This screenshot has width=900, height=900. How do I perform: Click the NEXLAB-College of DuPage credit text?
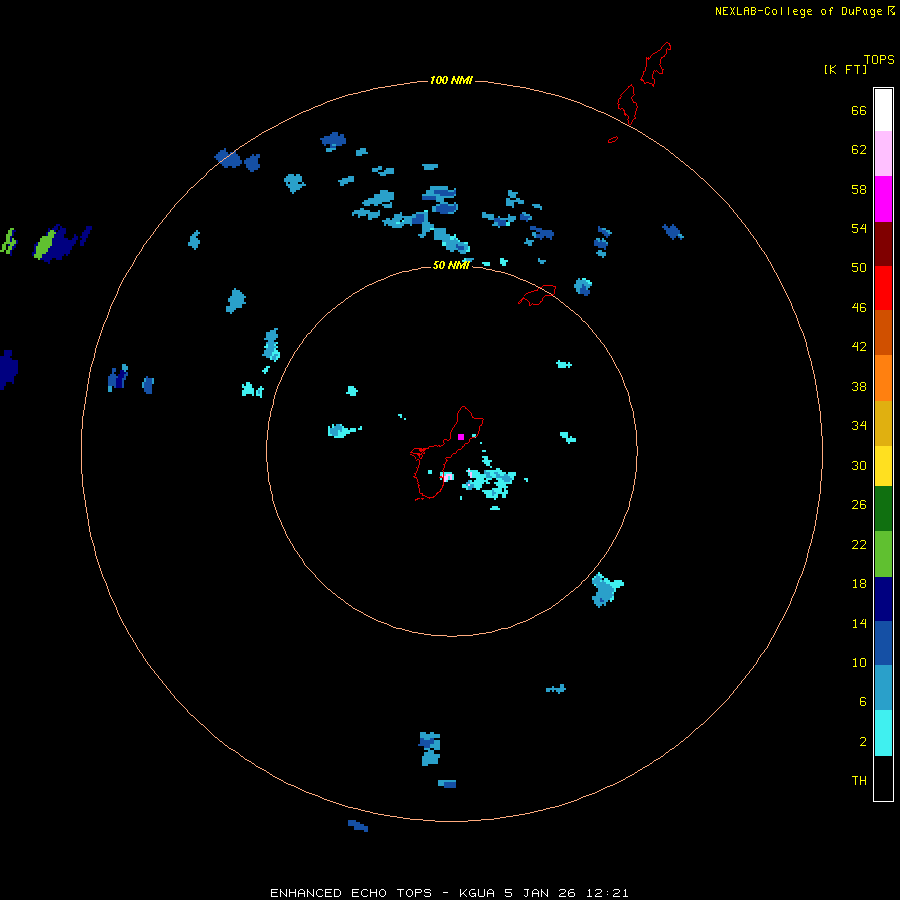[x=798, y=11]
